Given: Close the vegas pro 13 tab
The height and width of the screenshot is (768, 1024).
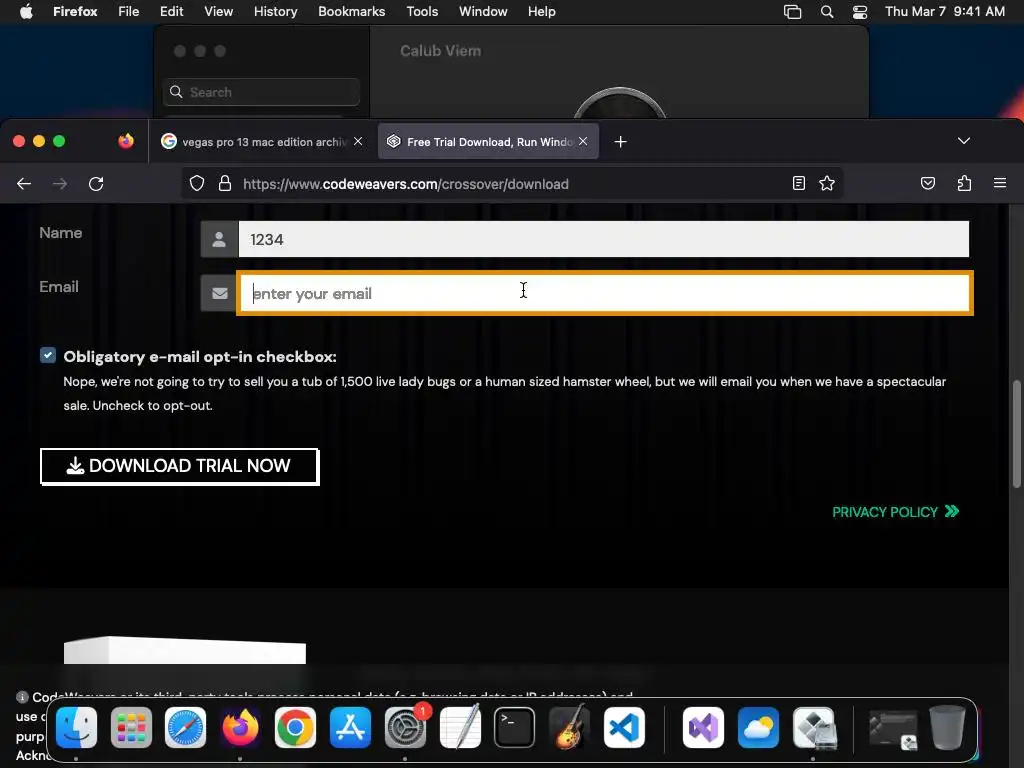Looking at the screenshot, I should 358,141.
